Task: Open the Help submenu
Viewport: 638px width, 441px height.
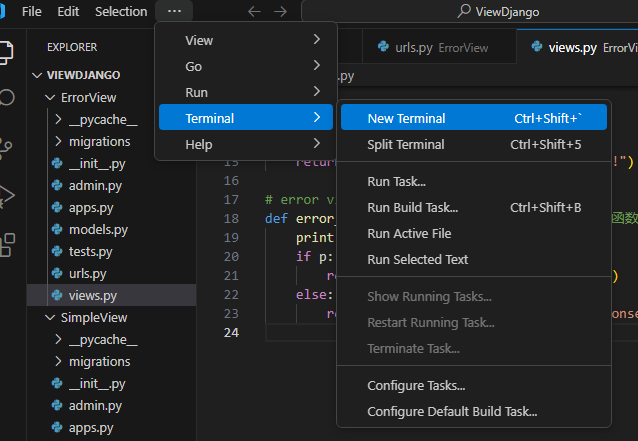Action: pyautogui.click(x=246, y=144)
